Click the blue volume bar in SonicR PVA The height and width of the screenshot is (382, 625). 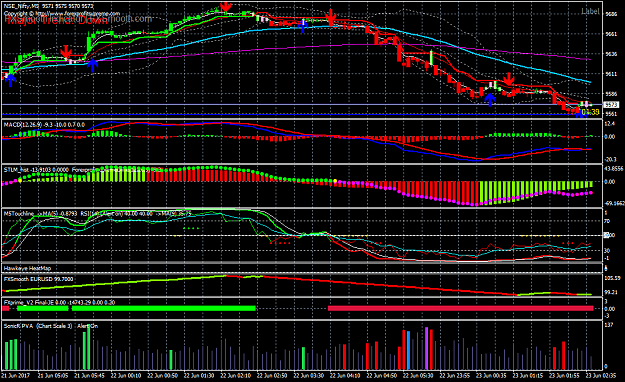click(408, 350)
